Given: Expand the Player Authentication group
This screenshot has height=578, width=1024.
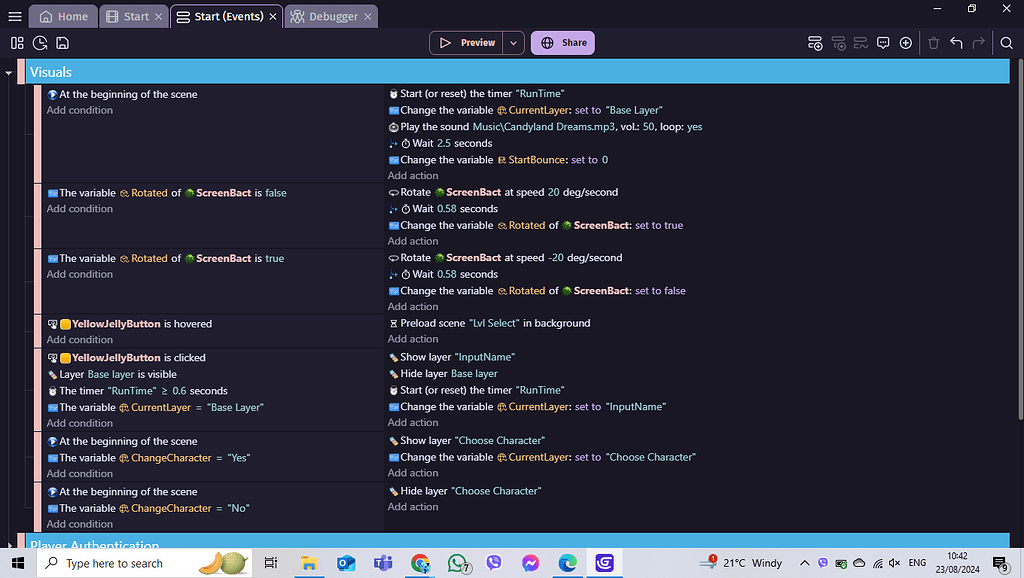Looking at the screenshot, I should click(x=8, y=544).
